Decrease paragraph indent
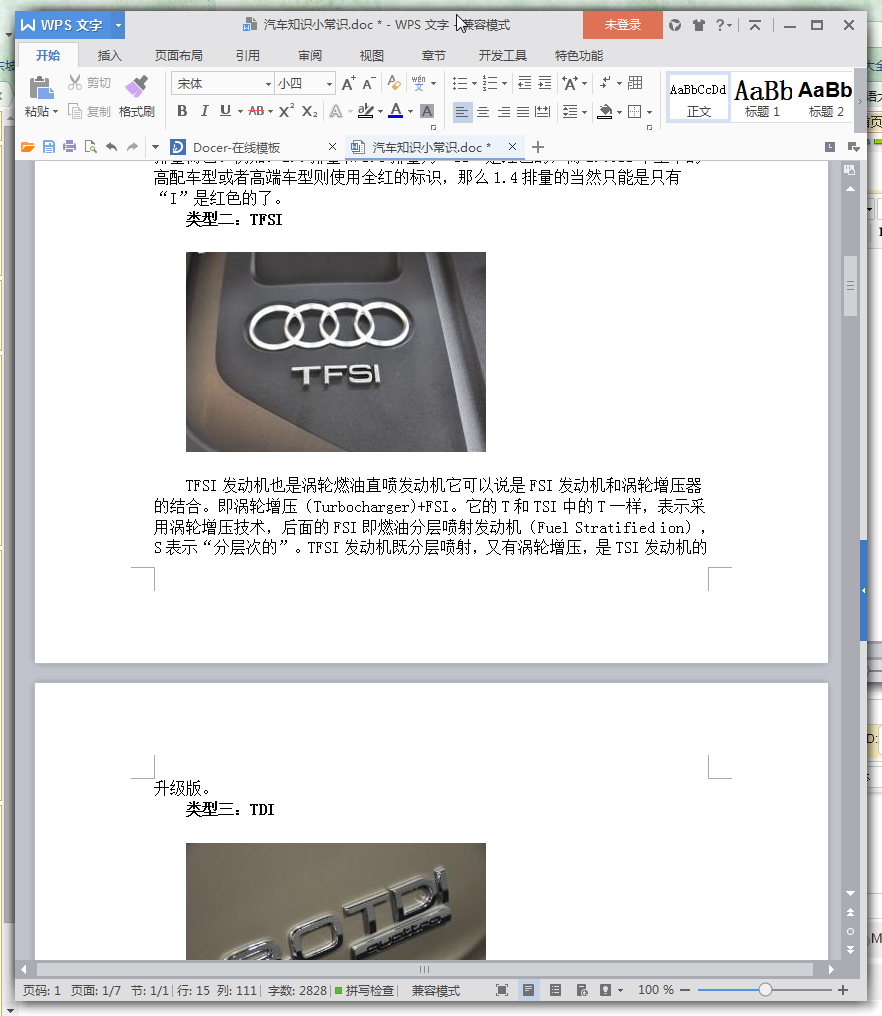 [x=525, y=83]
